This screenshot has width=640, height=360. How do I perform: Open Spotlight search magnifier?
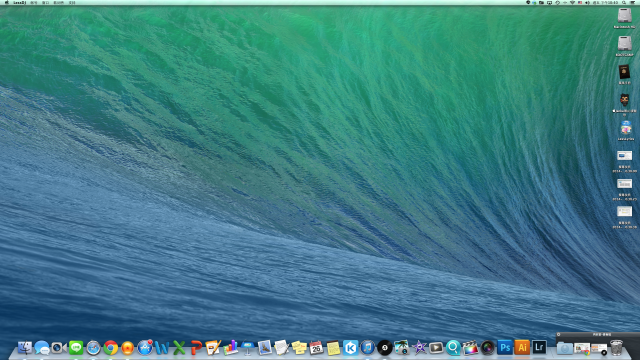pyautogui.click(x=624, y=2)
